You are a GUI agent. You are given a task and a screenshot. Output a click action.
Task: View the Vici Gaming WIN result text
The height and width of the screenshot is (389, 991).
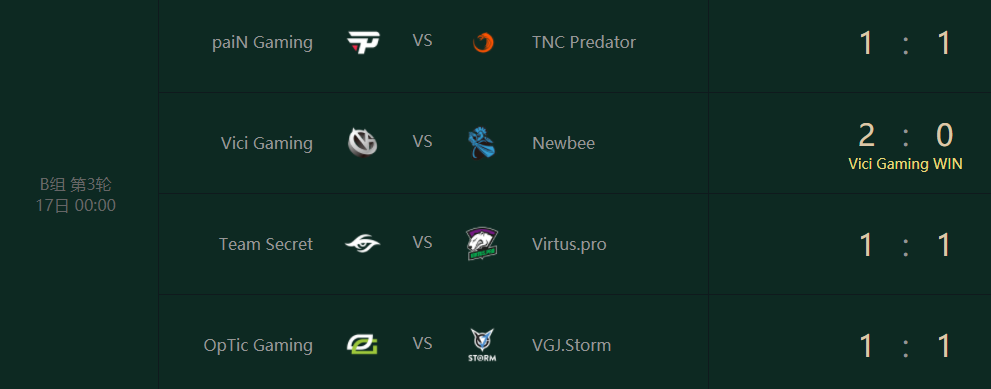tap(905, 164)
